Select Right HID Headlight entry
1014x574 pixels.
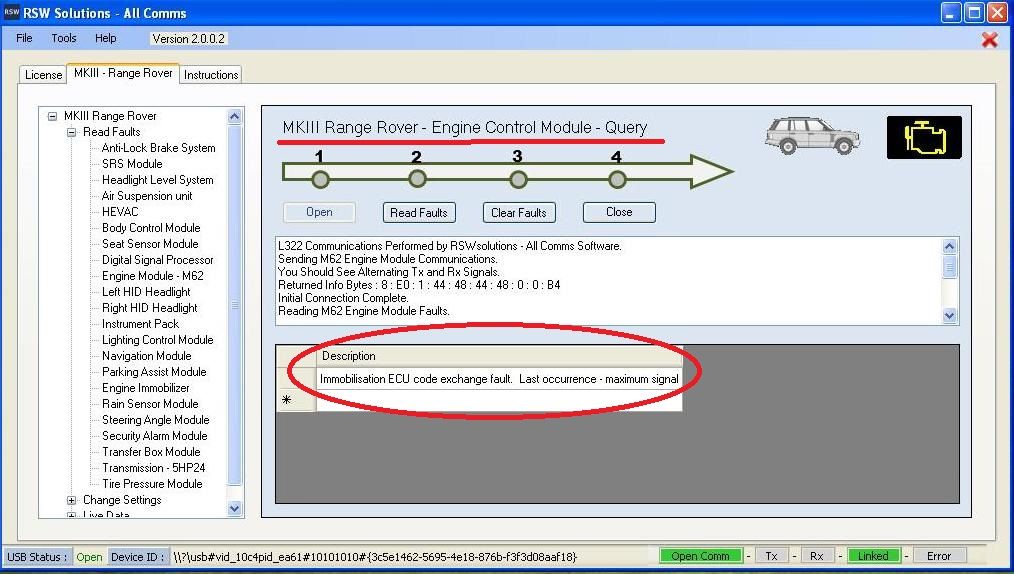[149, 308]
